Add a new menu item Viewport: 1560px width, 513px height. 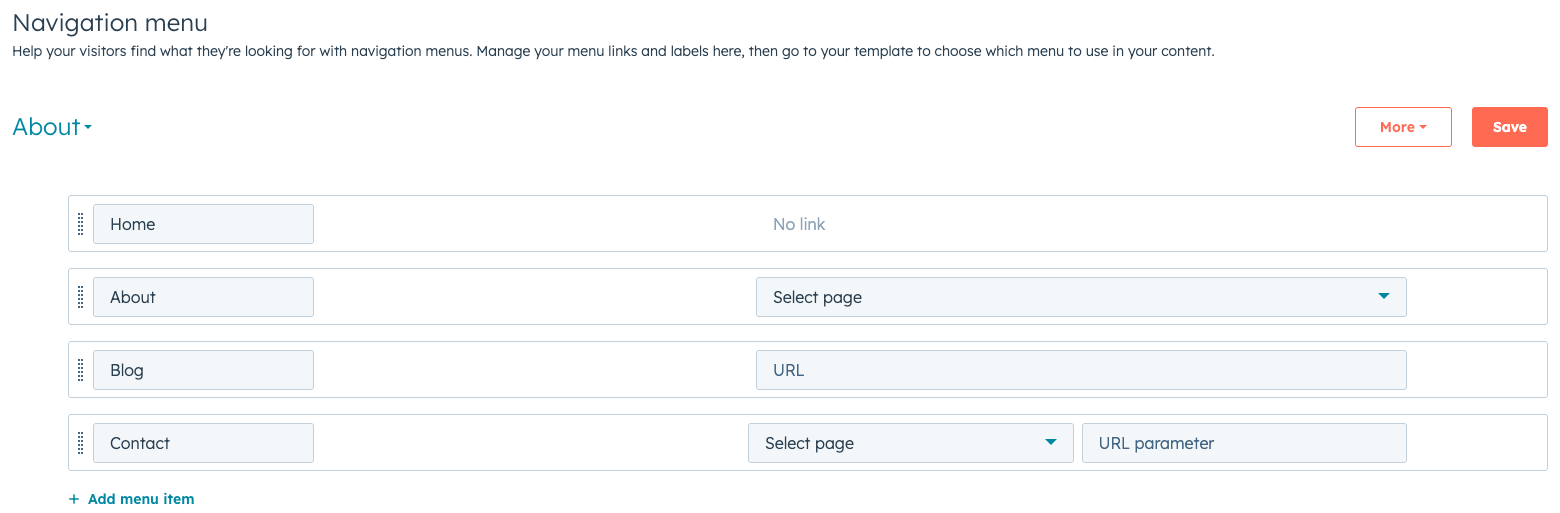(x=131, y=499)
